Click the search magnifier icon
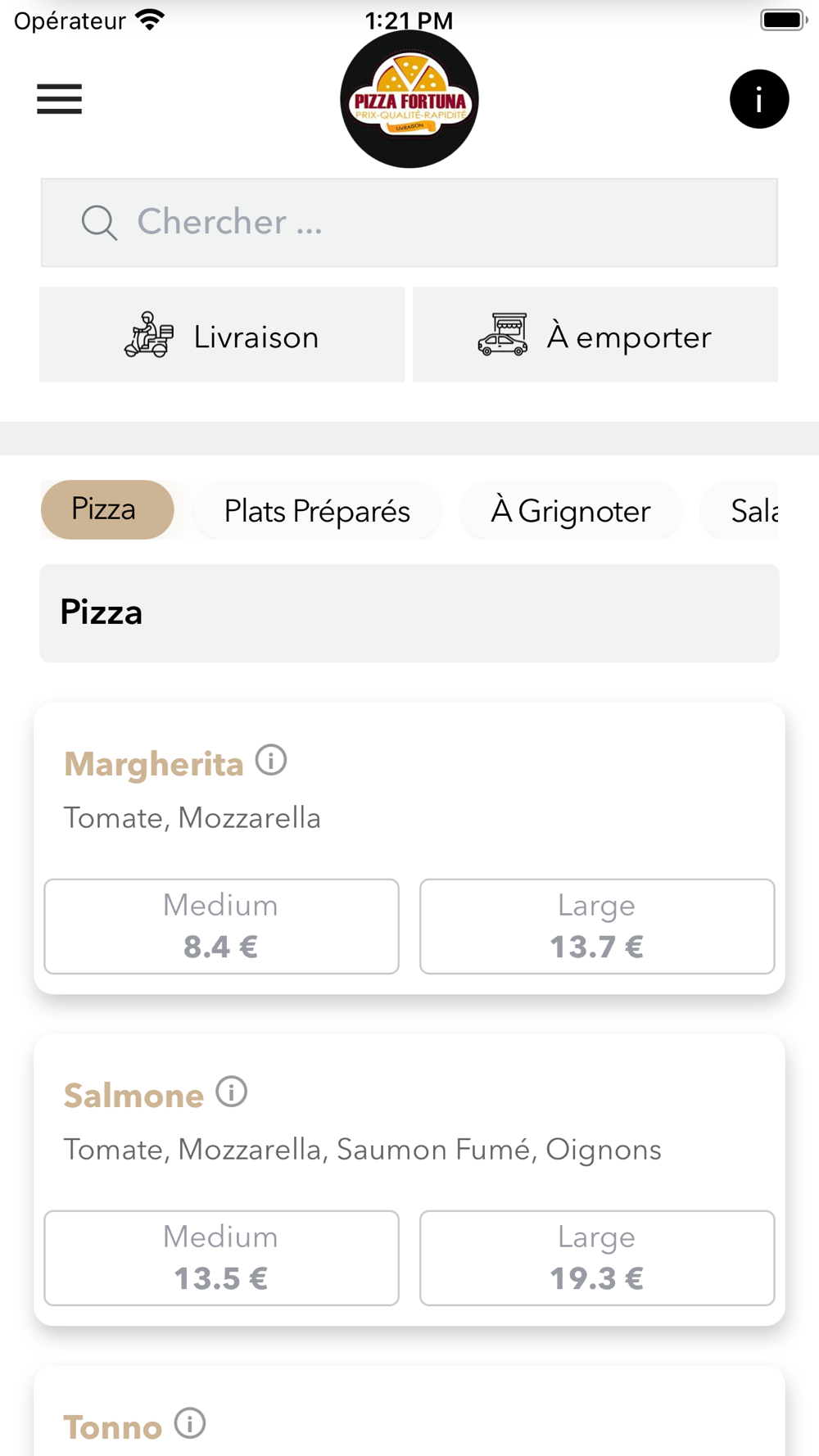 pyautogui.click(x=99, y=223)
